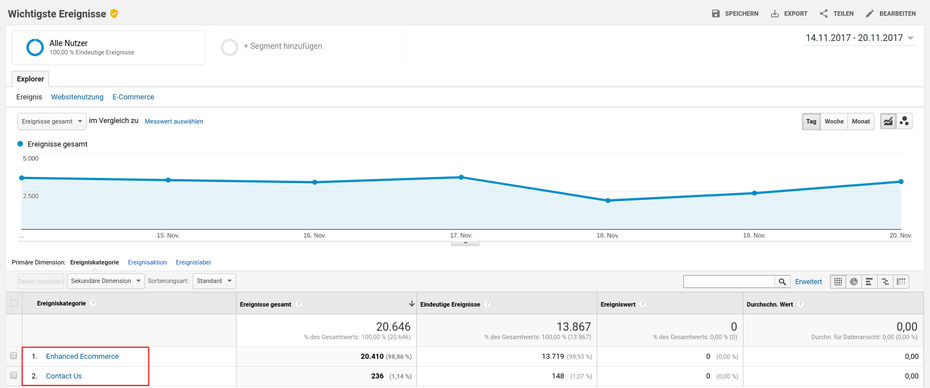Viewport: 930px width, 388px height.
Task: Switch table to pivot view
Action: pyautogui.click(x=902, y=282)
